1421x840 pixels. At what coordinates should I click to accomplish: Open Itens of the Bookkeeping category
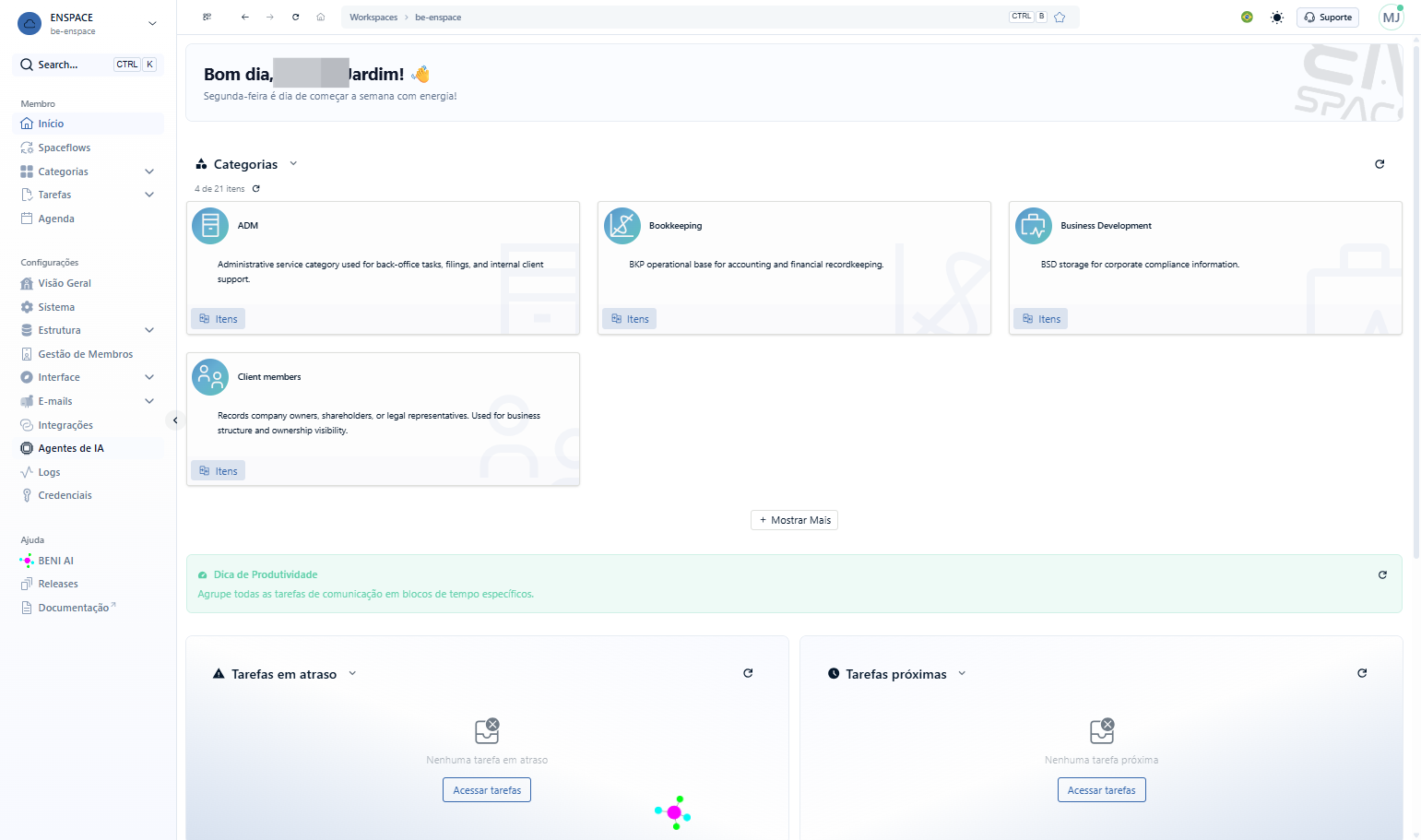[630, 319]
